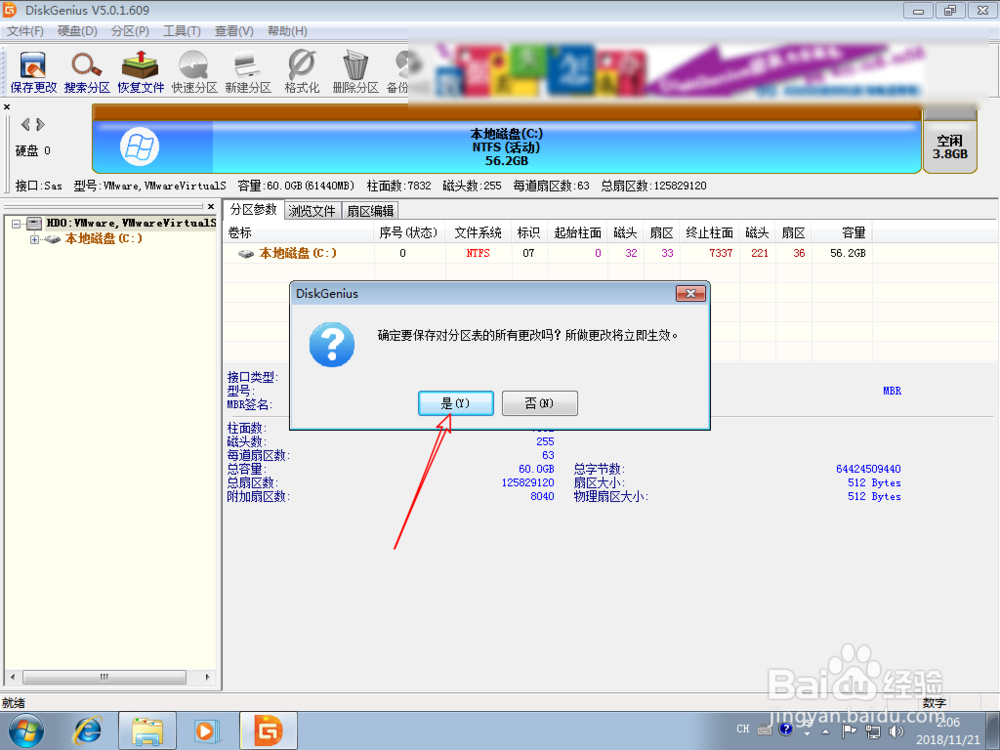Click the Quick Partition (快速分区) icon

(195, 72)
